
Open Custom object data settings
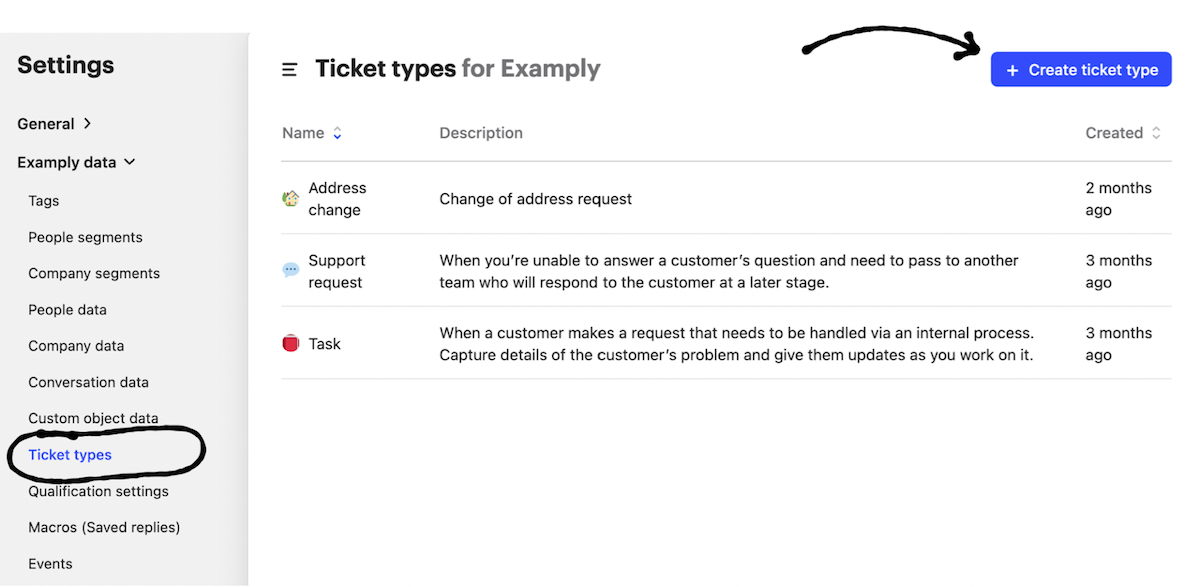tap(93, 418)
